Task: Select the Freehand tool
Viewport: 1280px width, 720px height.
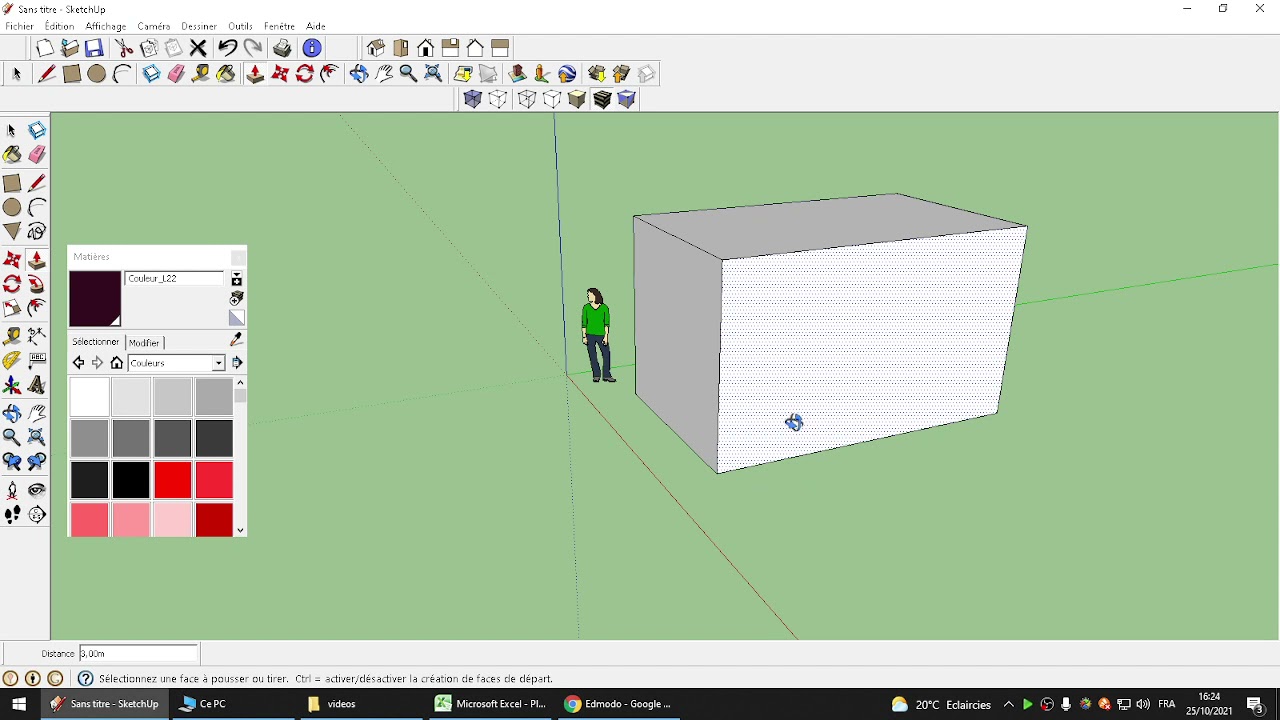Action: 37,232
